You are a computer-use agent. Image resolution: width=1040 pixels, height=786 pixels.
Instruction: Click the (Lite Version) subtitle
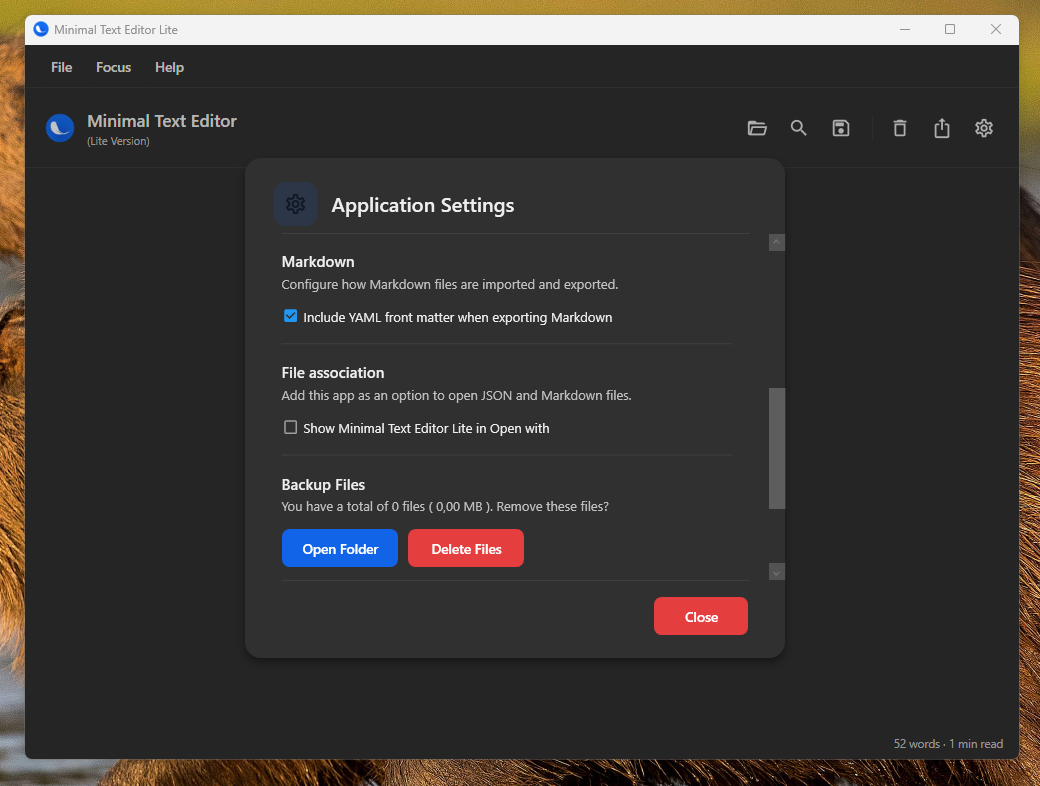(x=118, y=141)
